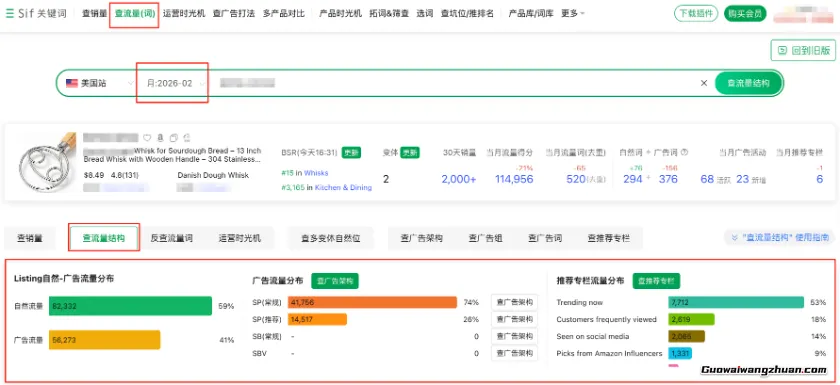Click the 294 natural keywords value

(632, 179)
